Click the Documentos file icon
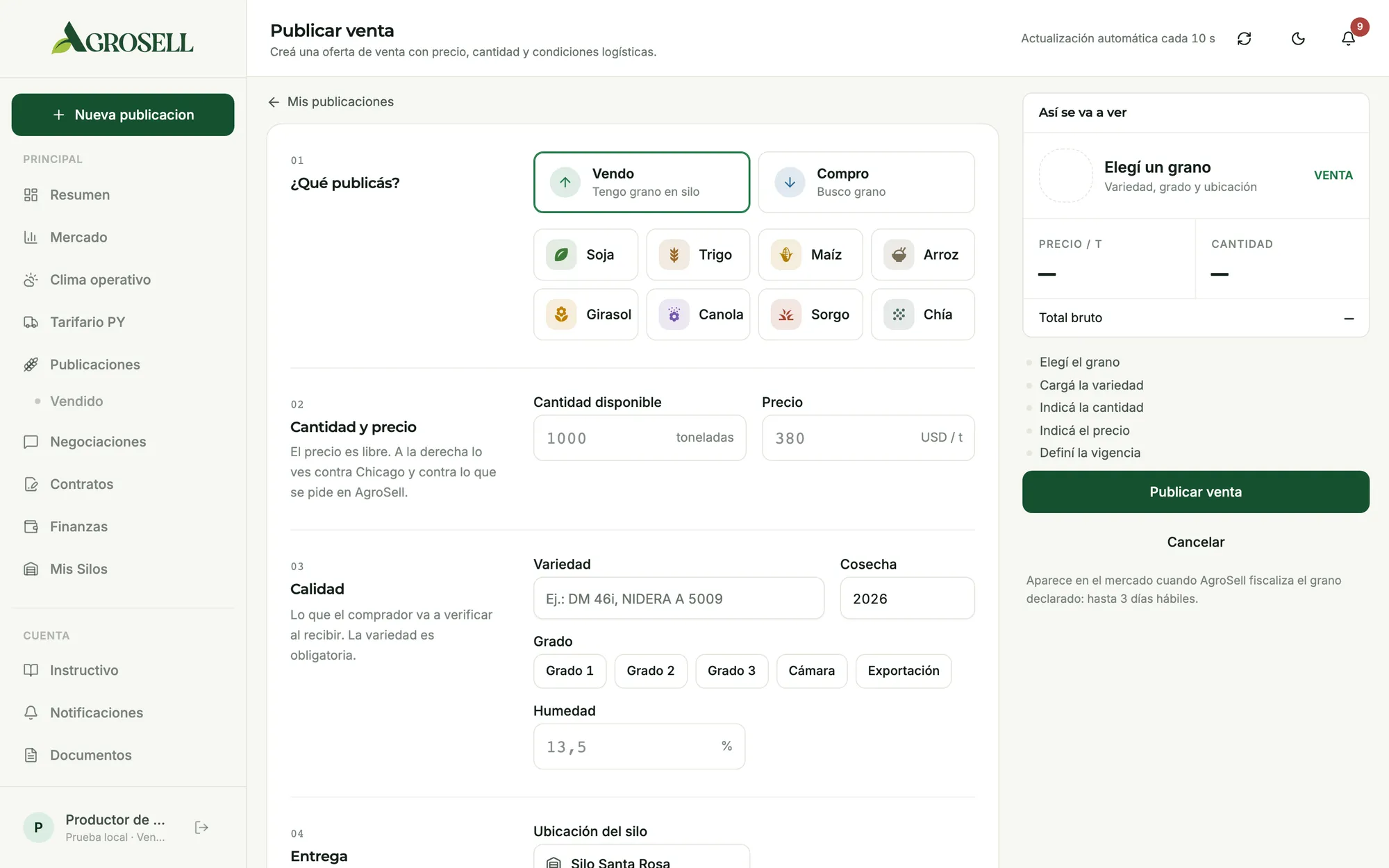Viewport: 1389px width, 868px height. coord(31,755)
